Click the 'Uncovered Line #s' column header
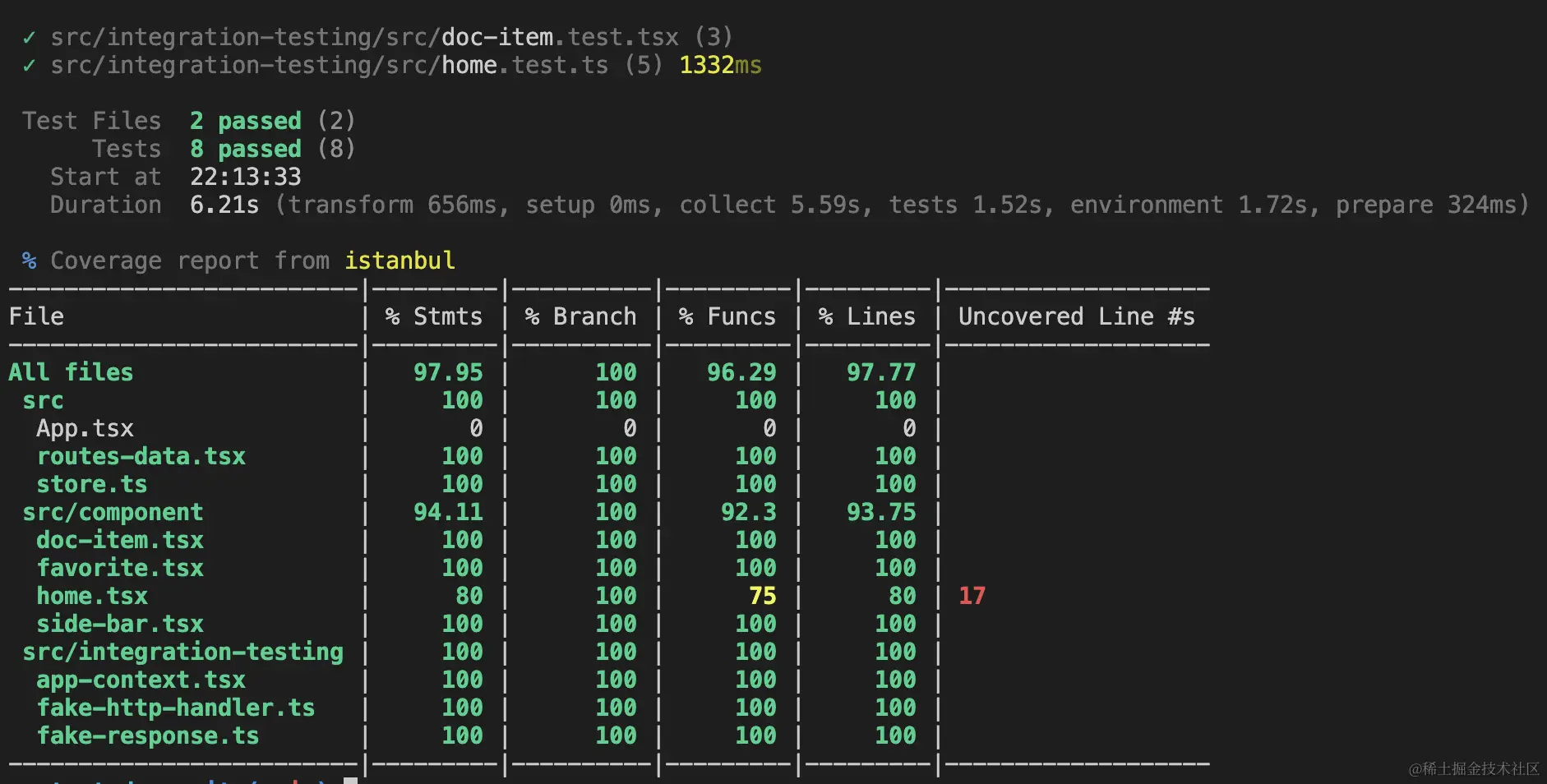 click(1077, 316)
